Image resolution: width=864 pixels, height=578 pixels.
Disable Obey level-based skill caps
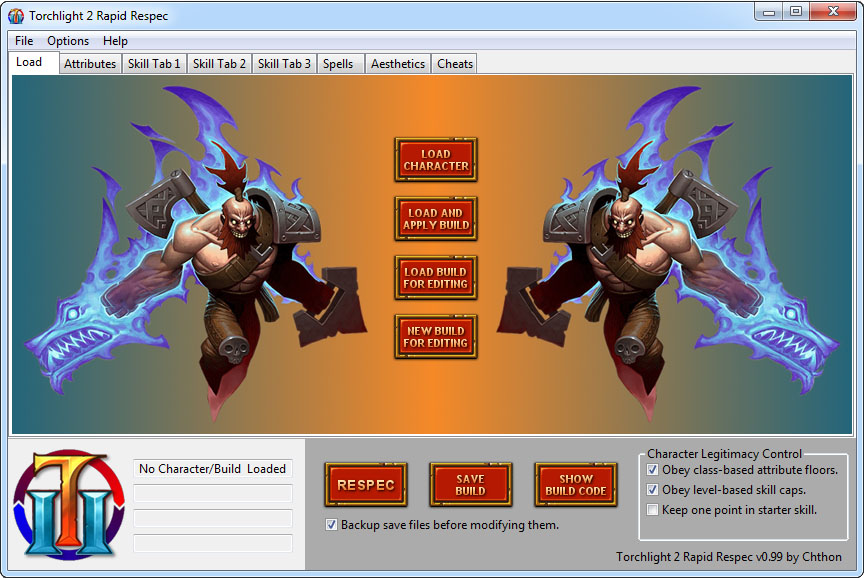pos(653,490)
